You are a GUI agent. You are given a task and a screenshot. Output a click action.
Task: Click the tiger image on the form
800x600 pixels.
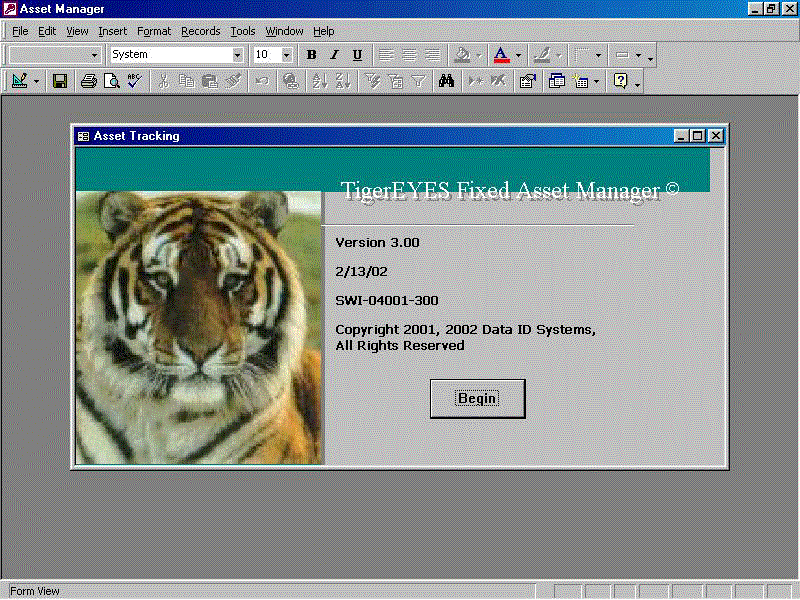[200, 328]
